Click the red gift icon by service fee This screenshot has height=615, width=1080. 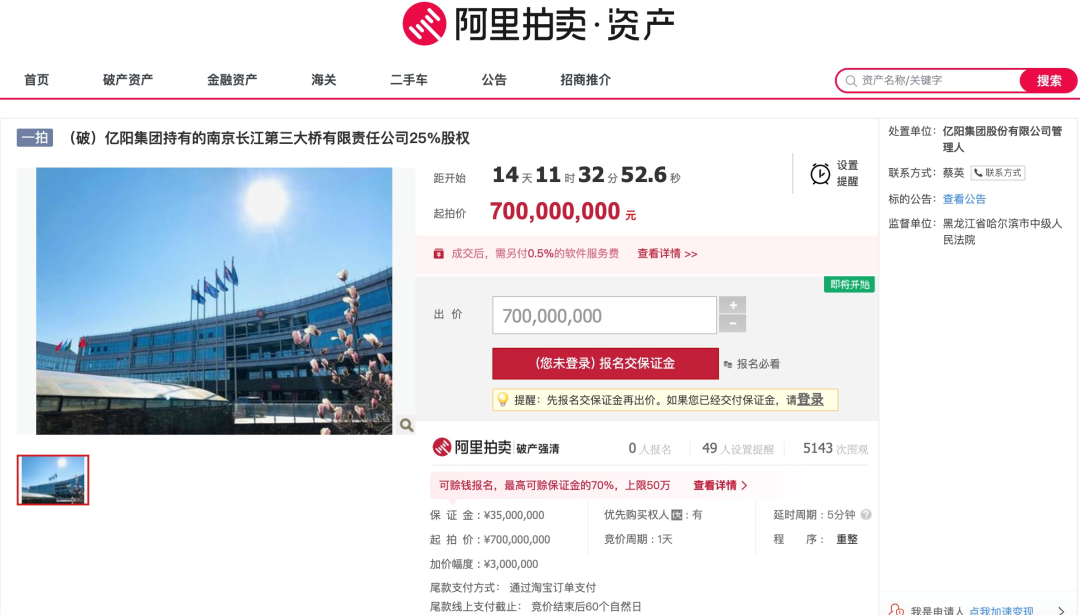click(439, 253)
